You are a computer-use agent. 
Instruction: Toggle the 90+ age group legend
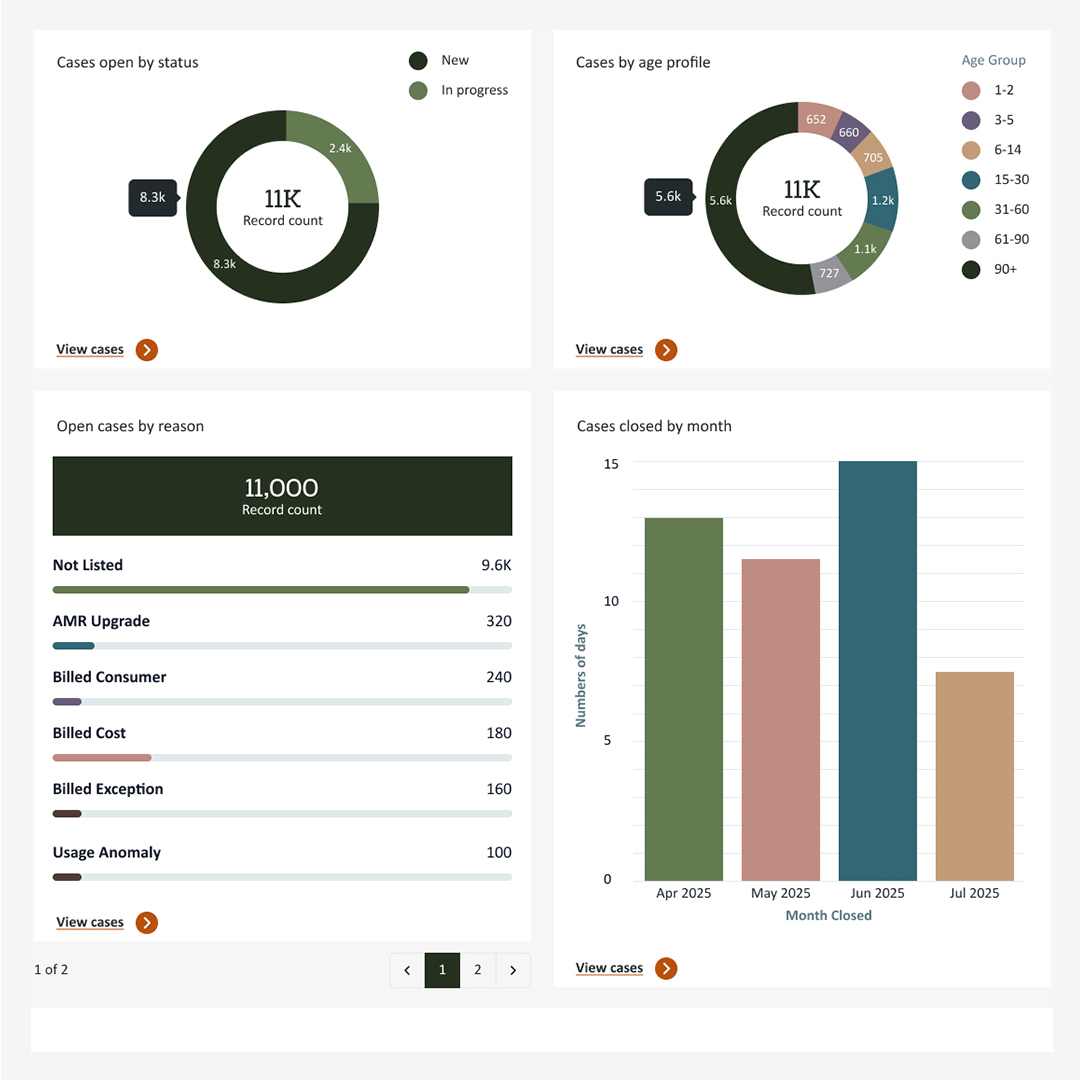[971, 269]
